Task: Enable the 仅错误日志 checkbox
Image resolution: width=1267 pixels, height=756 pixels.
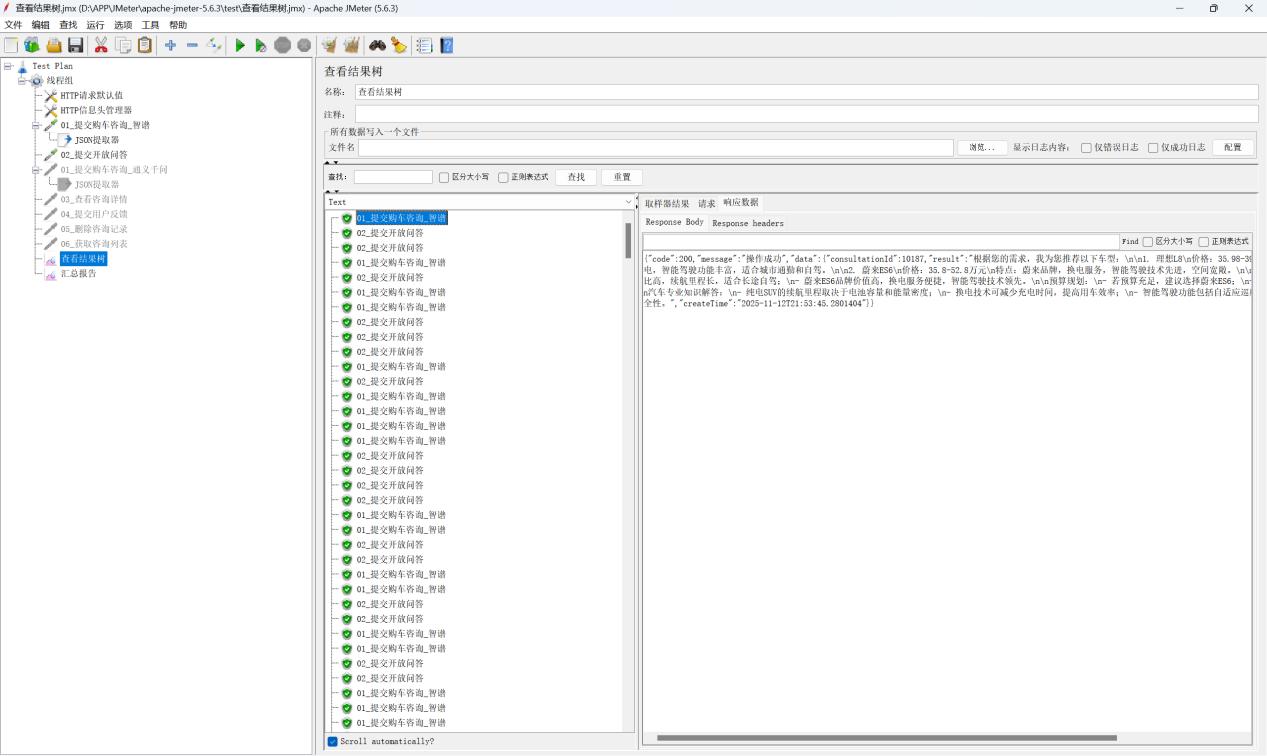Action: click(x=1086, y=147)
